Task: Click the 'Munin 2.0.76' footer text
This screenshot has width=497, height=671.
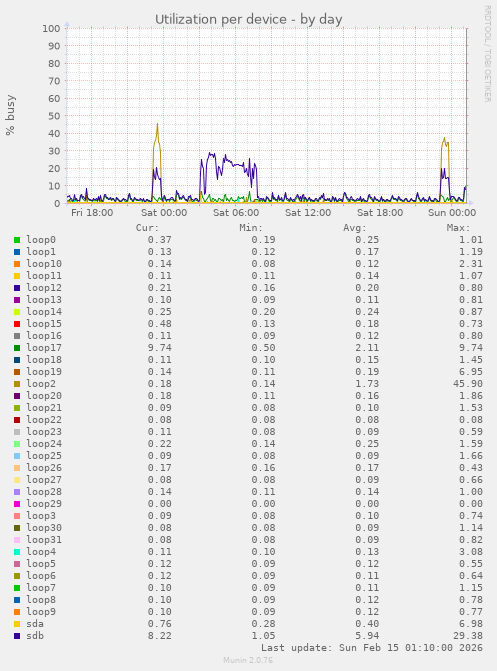Action: click(248, 660)
